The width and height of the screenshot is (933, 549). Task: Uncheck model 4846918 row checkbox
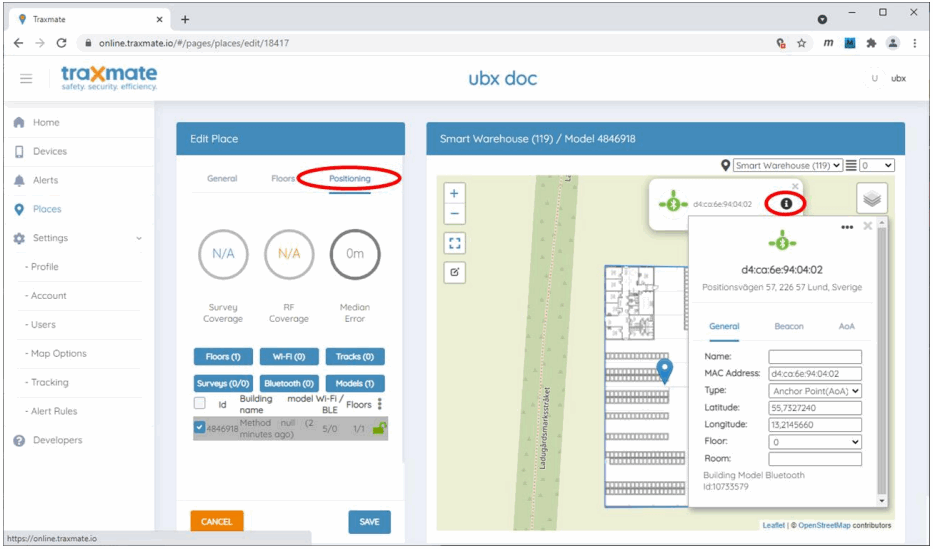tap(200, 427)
